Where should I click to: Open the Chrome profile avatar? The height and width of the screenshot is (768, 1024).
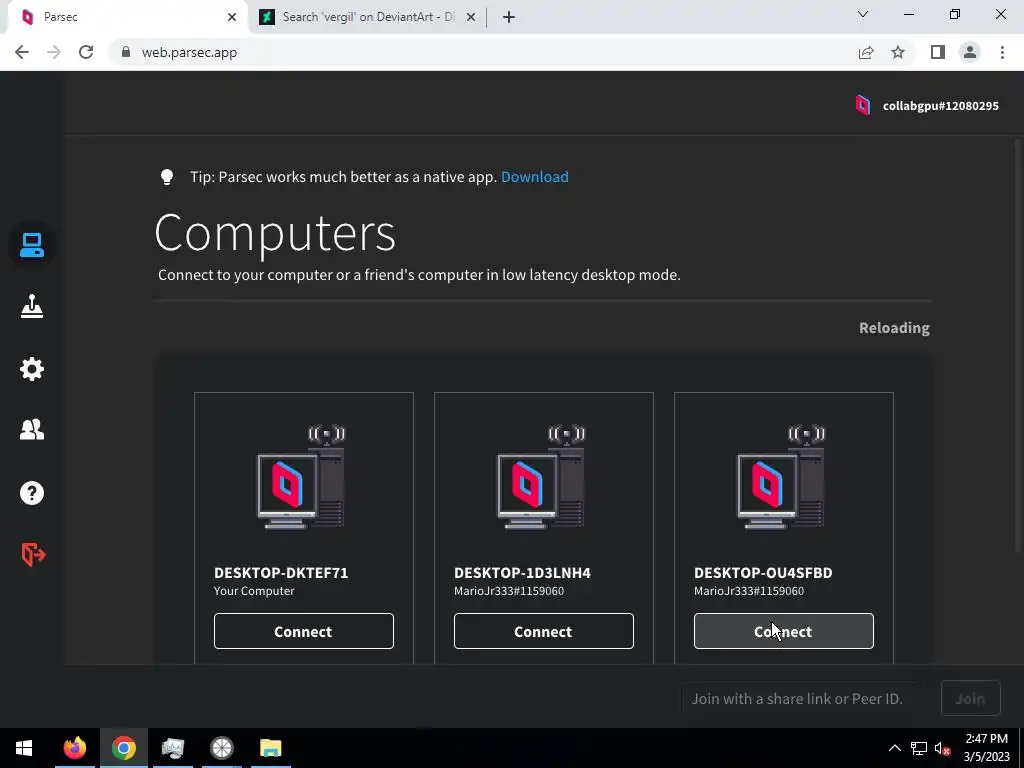pos(970,52)
